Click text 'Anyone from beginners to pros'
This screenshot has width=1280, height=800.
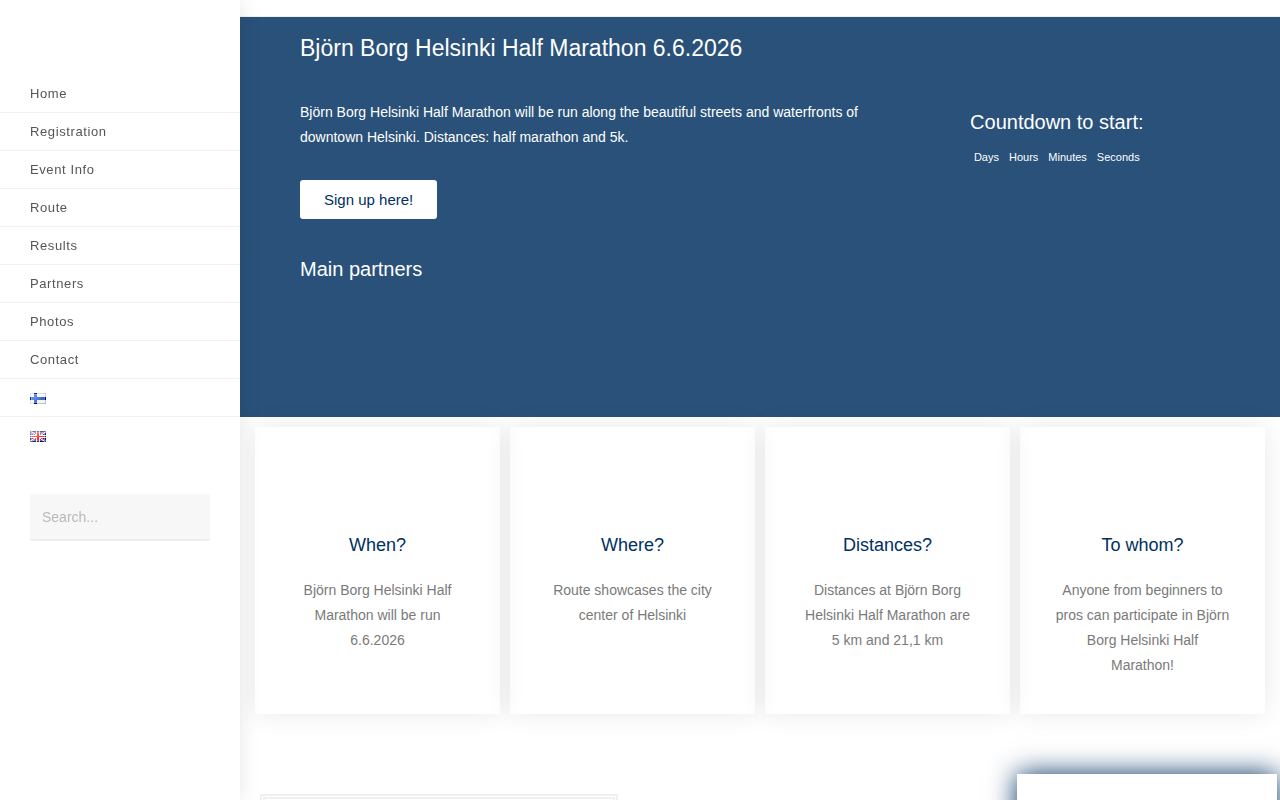1142,628
